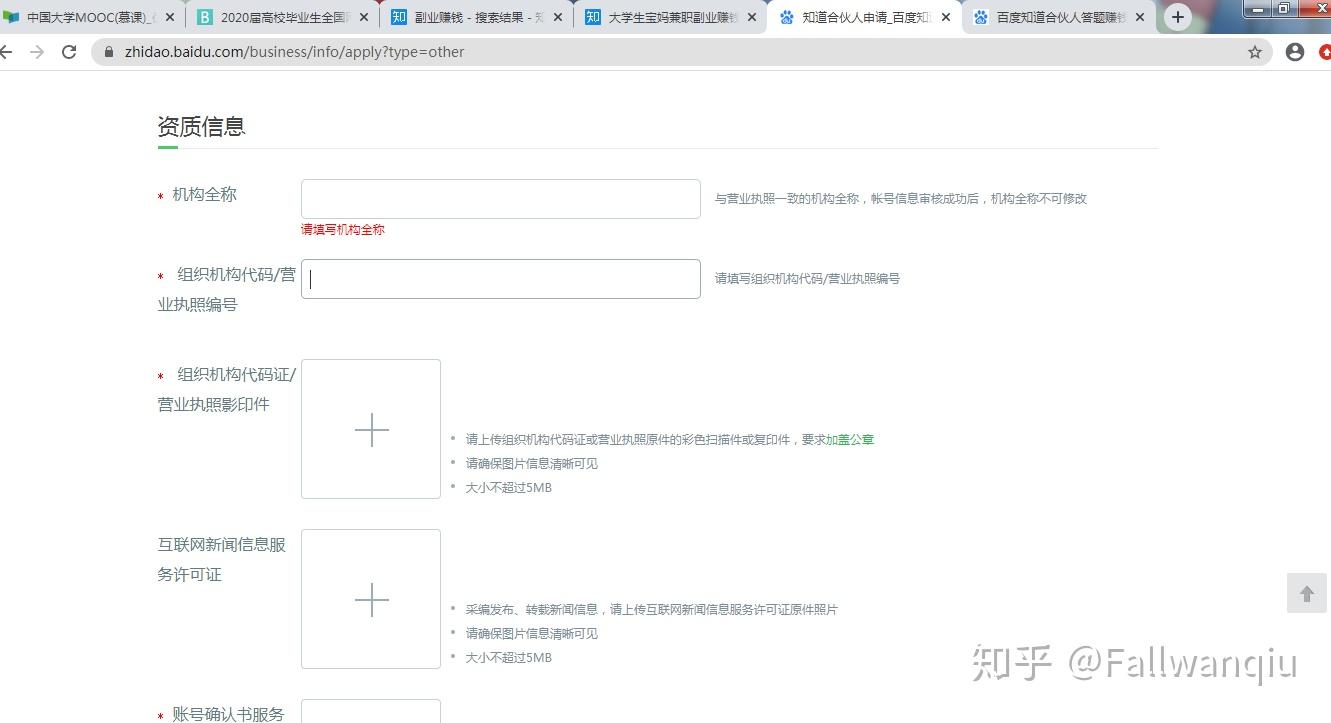This screenshot has width=1331, height=723.
Task: Click plus icon to upload 营业执照影印件
Action: coord(371,429)
